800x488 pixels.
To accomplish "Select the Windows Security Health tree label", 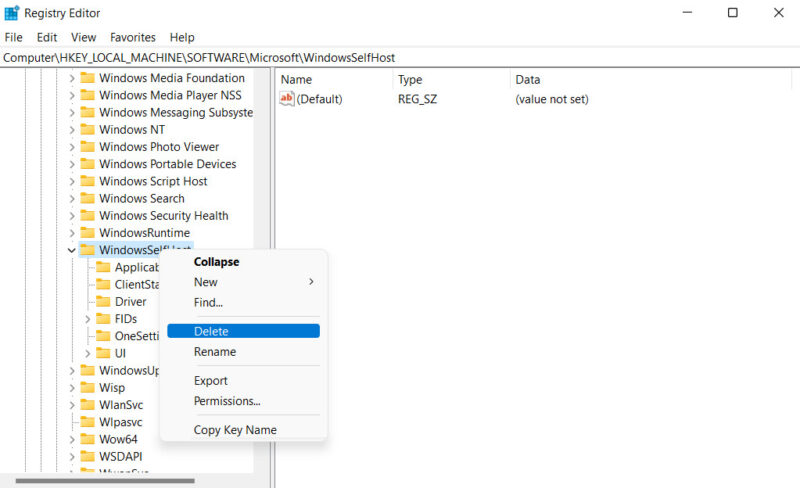I will tap(164, 215).
